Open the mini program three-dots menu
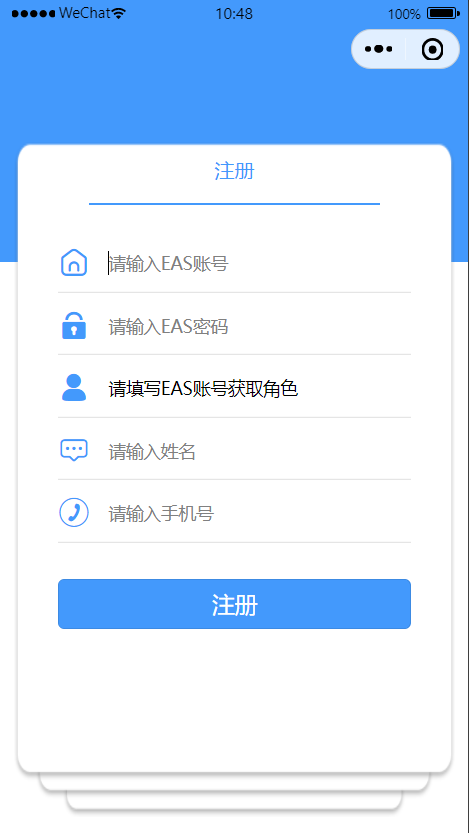This screenshot has width=469, height=833. click(x=379, y=49)
